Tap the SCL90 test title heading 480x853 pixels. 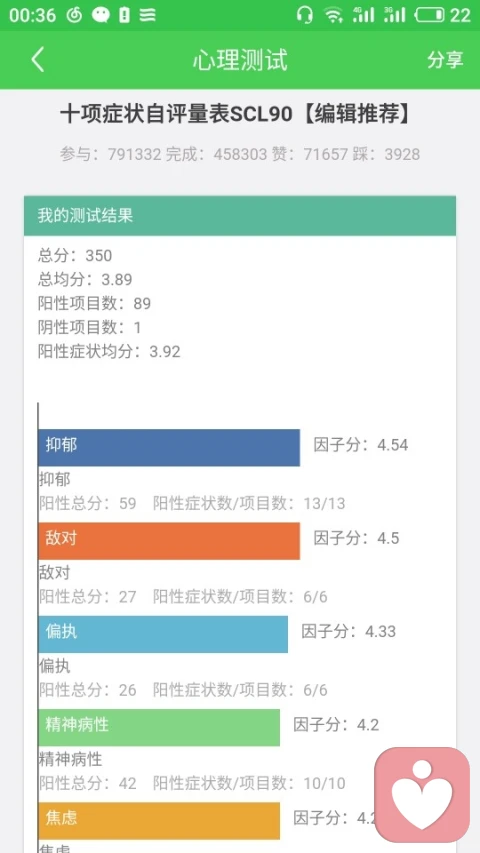tap(235, 114)
